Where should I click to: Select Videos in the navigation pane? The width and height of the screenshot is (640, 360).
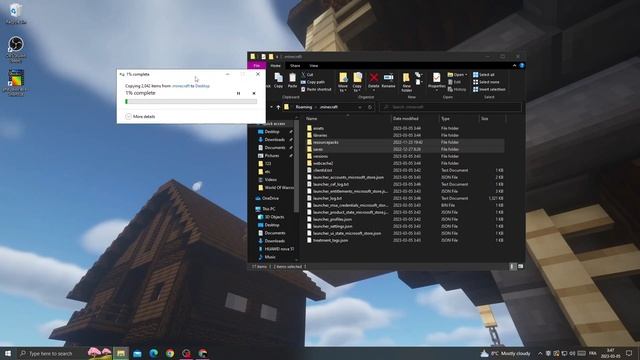(268, 180)
